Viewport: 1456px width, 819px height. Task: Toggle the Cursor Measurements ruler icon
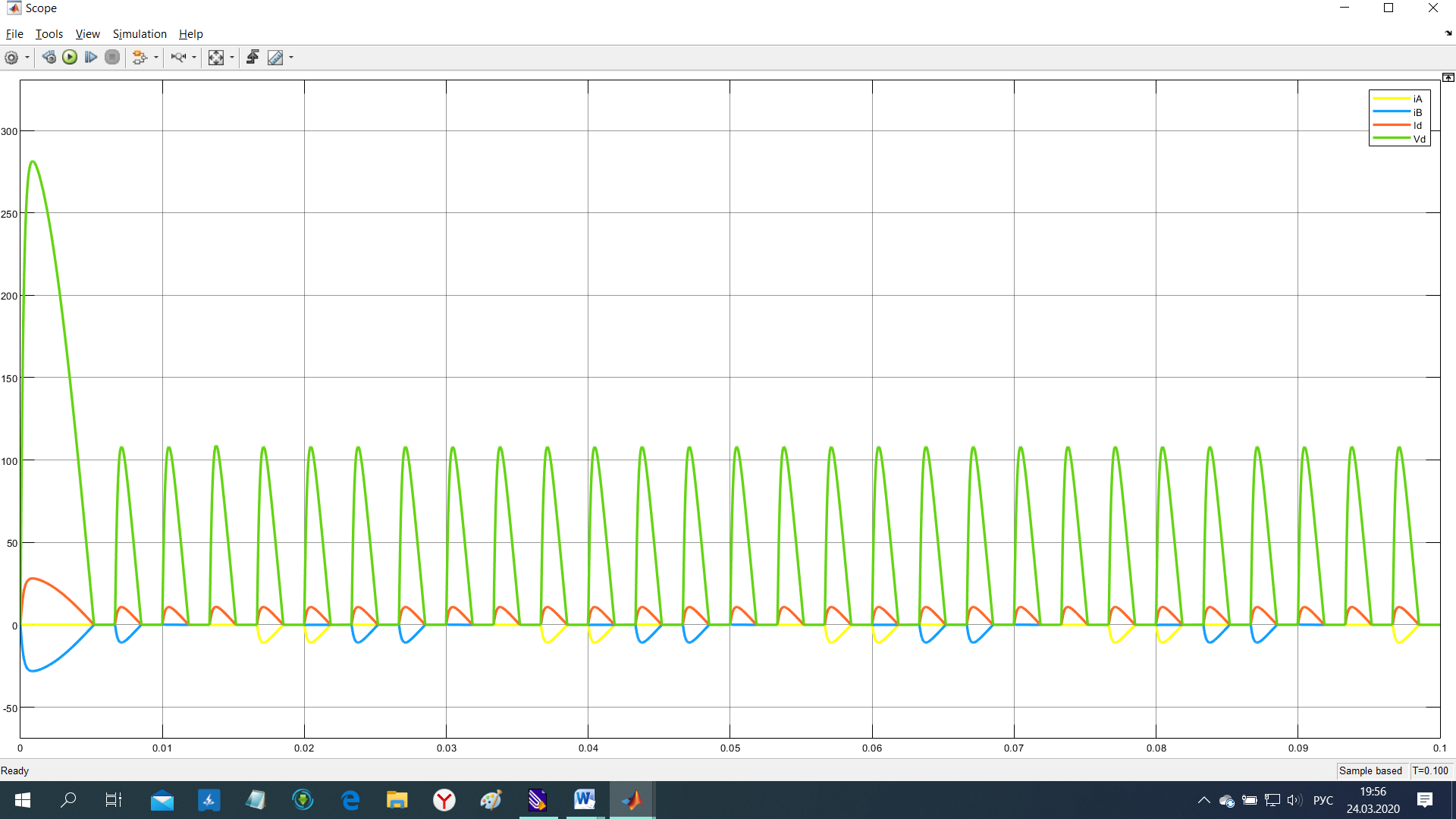coord(275,58)
